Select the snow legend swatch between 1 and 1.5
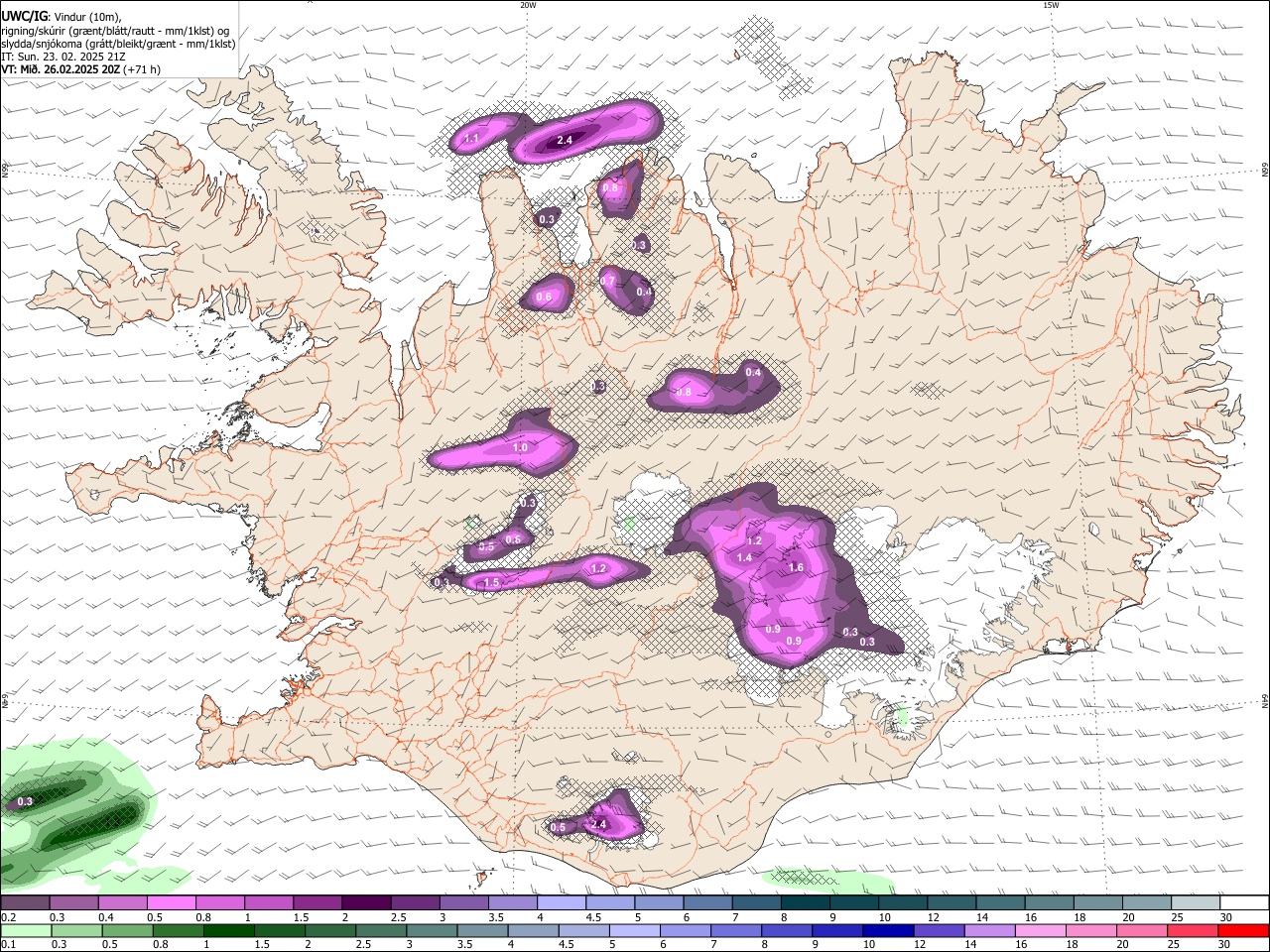 click(x=268, y=903)
